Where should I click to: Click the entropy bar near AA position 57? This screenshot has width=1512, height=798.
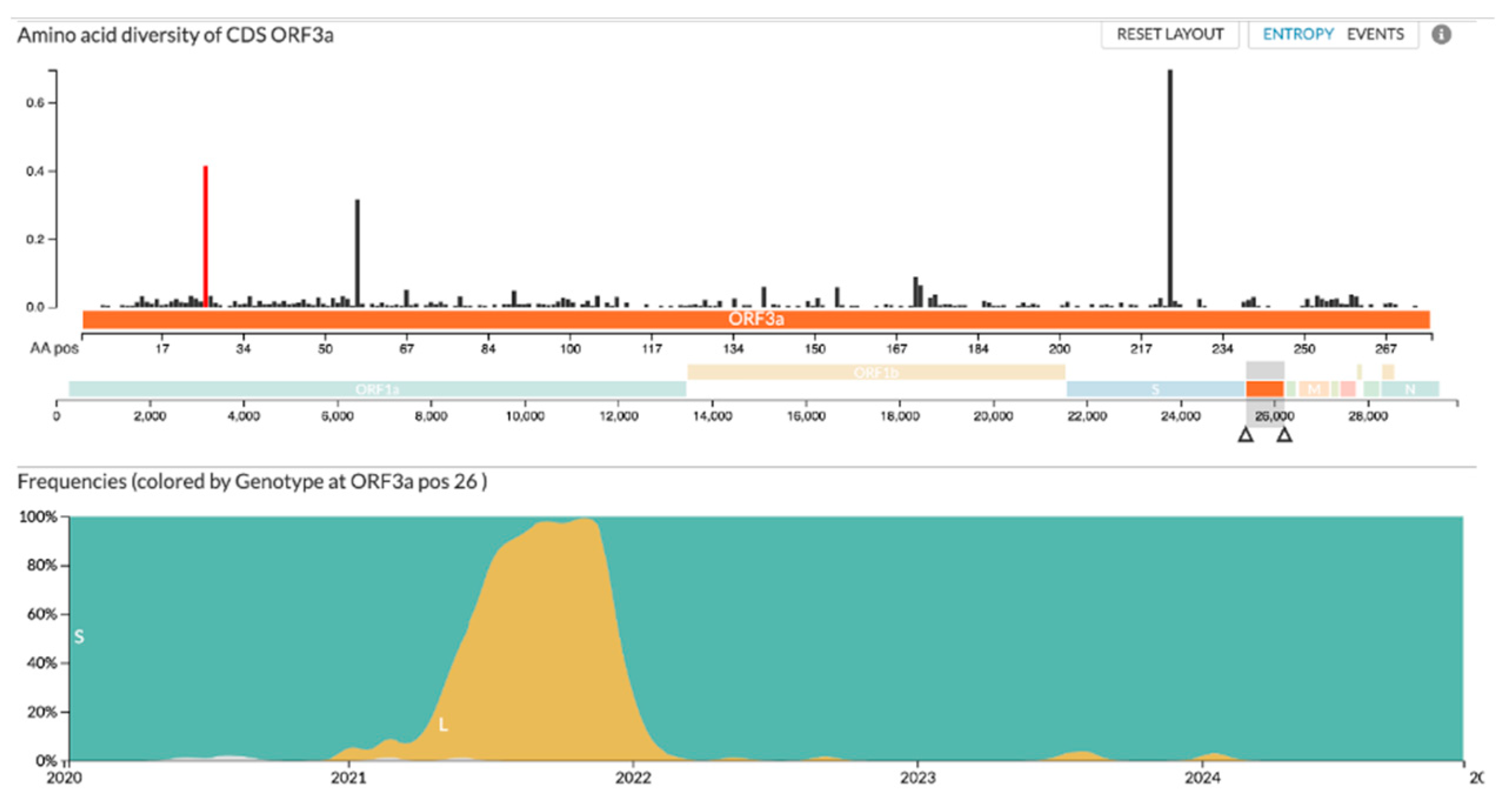(357, 253)
